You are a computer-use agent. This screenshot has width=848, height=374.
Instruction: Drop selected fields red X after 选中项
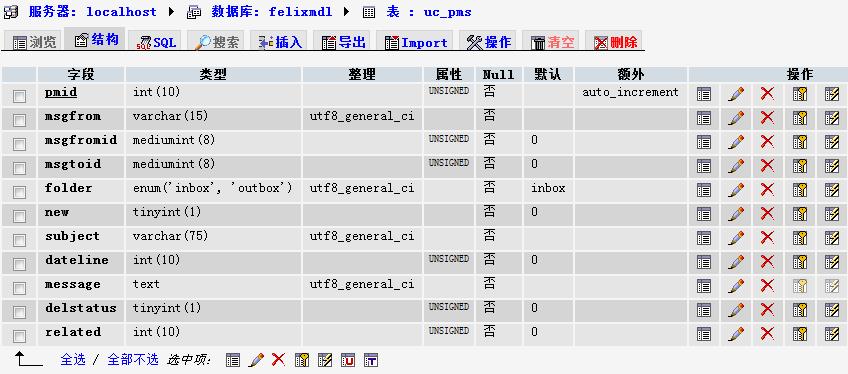279,360
